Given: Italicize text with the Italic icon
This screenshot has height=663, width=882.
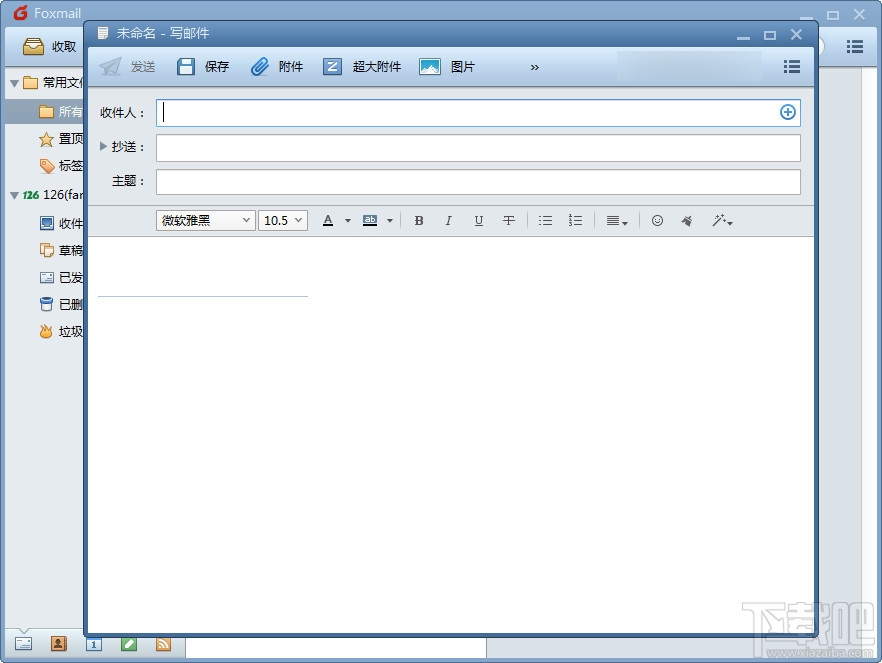Looking at the screenshot, I should [x=449, y=220].
